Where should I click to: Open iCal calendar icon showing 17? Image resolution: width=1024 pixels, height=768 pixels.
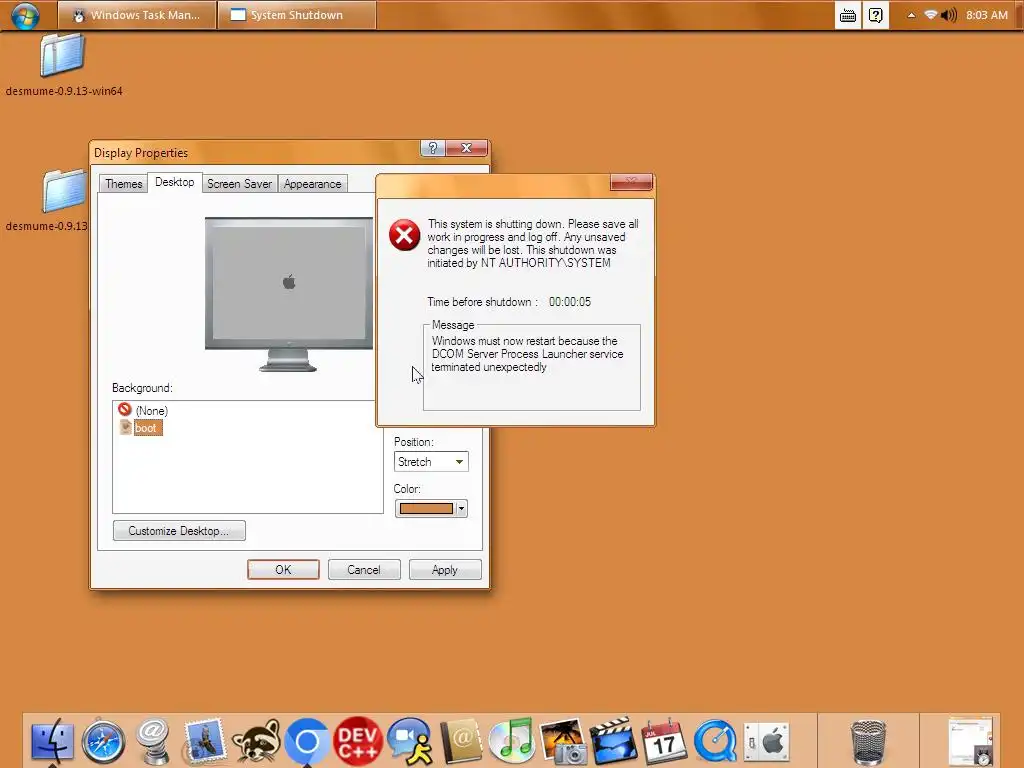664,742
